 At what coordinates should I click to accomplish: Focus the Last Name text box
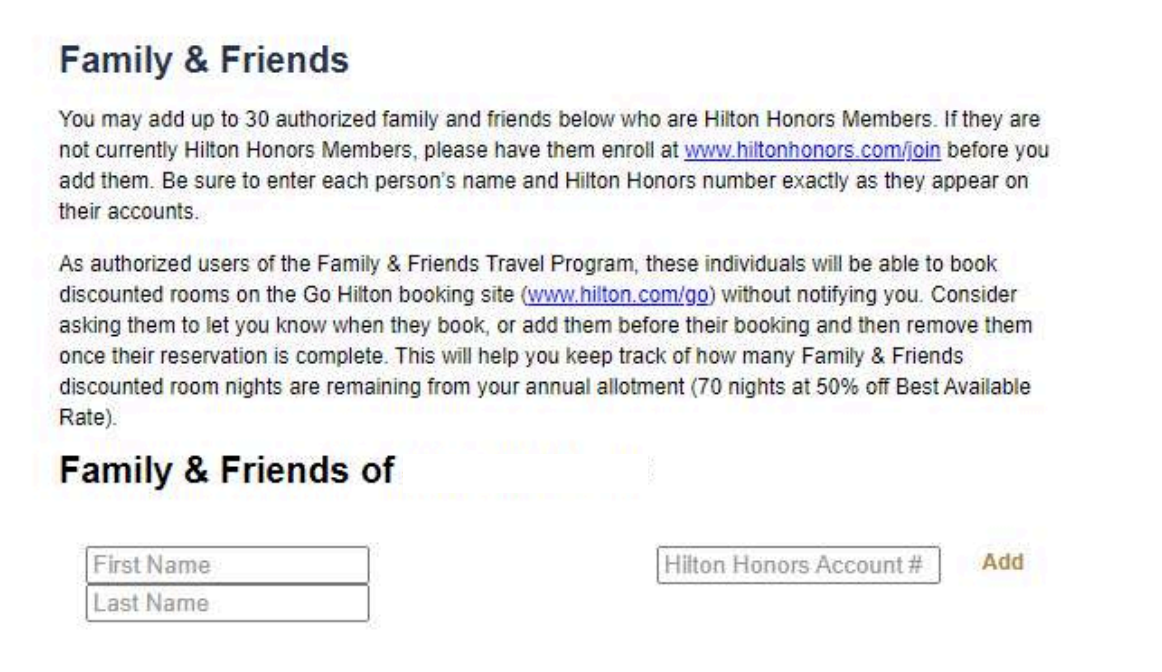[x=227, y=603]
